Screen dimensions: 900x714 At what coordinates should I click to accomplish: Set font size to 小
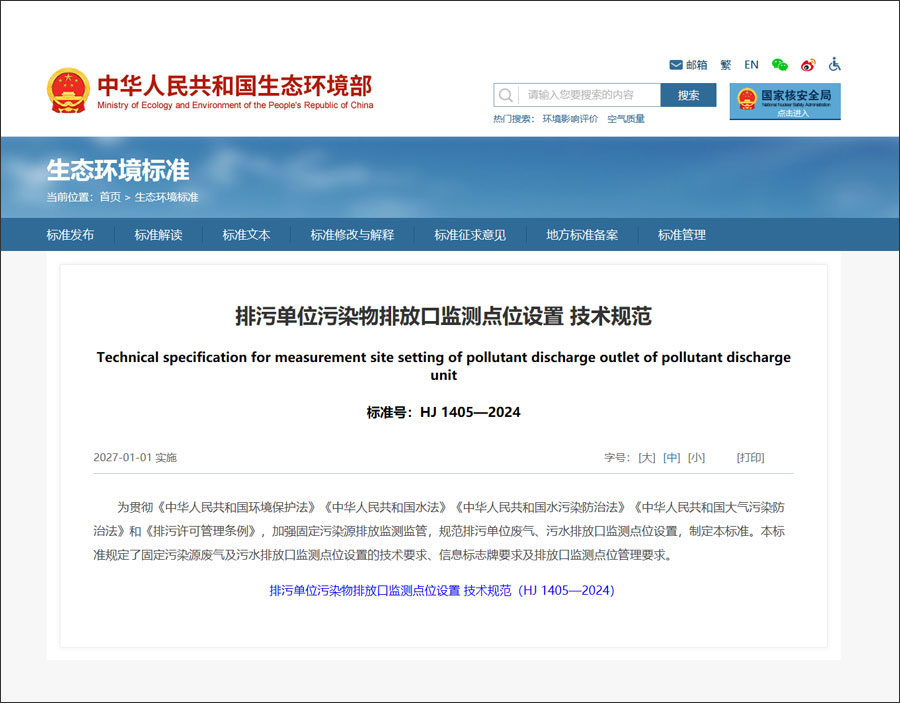pyautogui.click(x=696, y=458)
